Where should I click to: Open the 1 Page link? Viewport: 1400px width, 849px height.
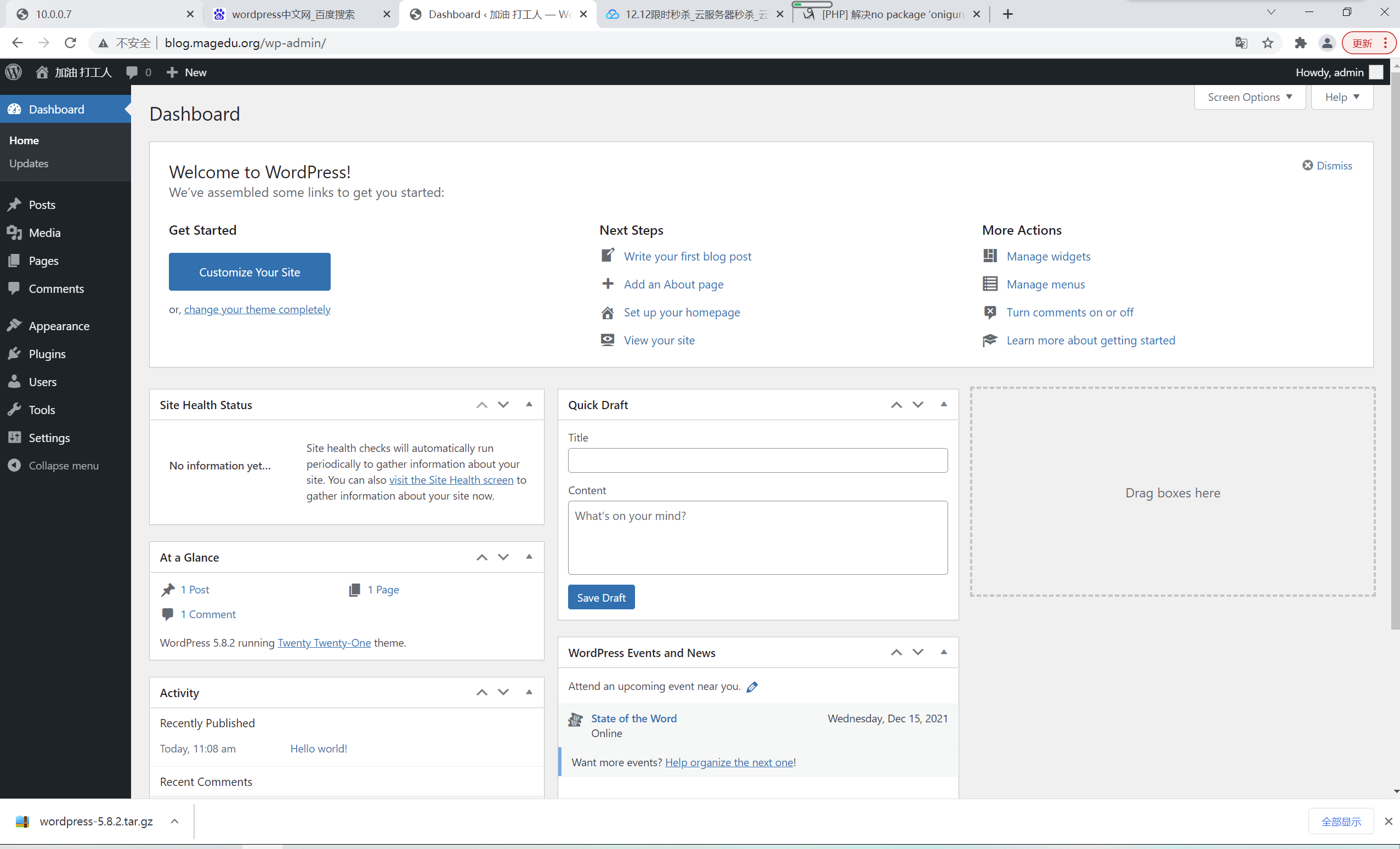tap(383, 589)
